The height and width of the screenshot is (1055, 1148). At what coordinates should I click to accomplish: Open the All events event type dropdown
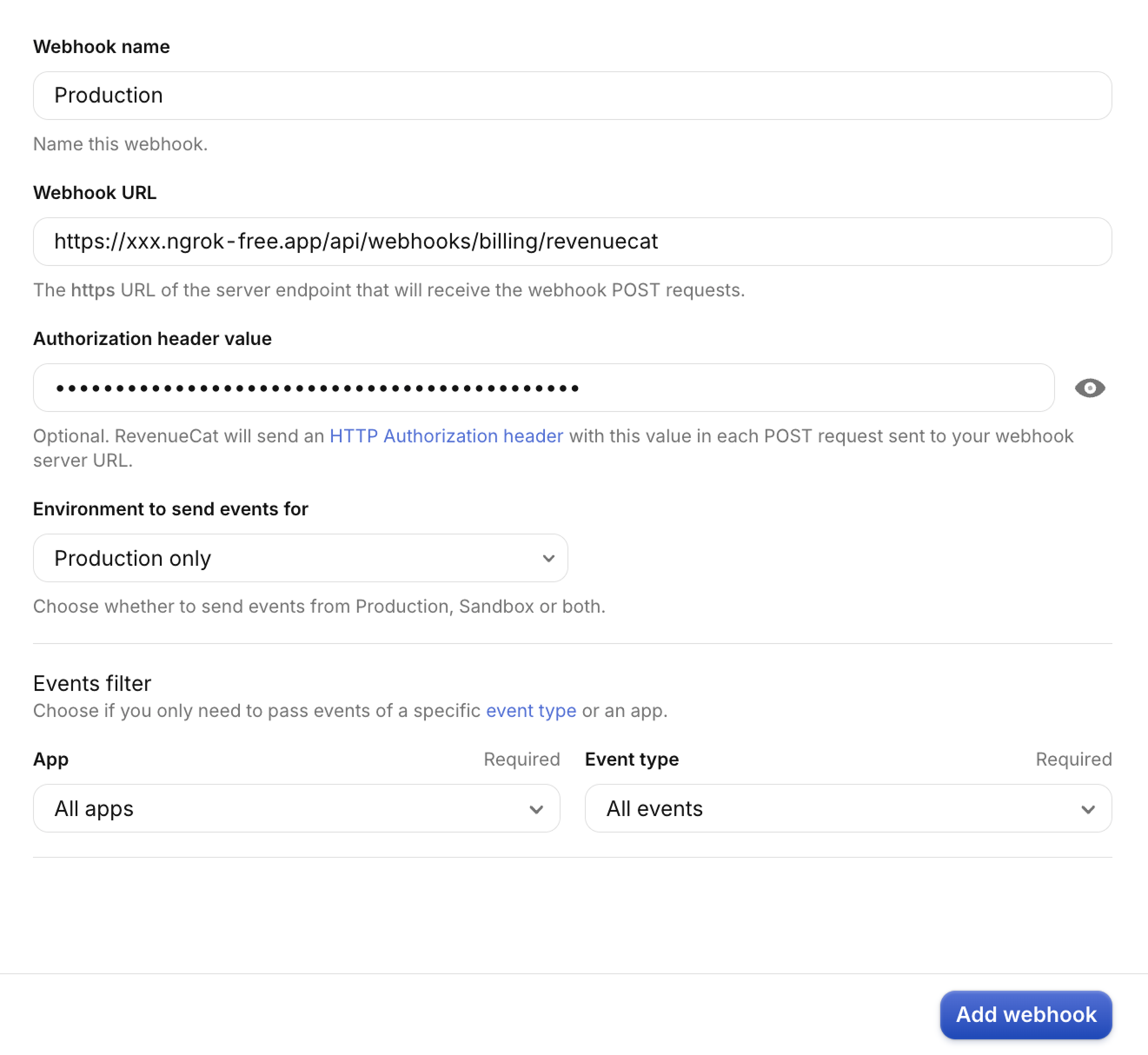(848, 808)
